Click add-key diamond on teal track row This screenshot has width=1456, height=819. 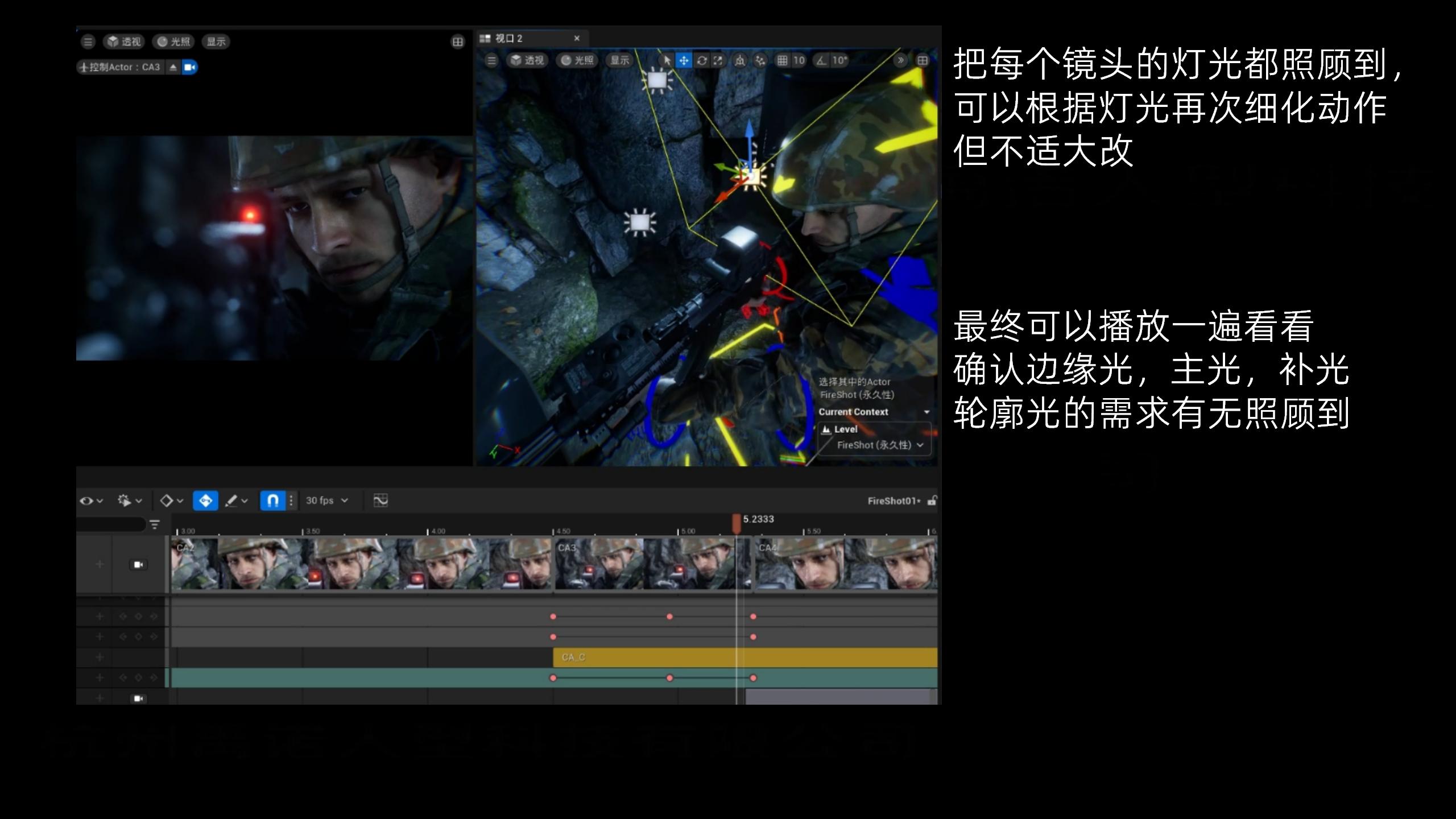(x=138, y=678)
